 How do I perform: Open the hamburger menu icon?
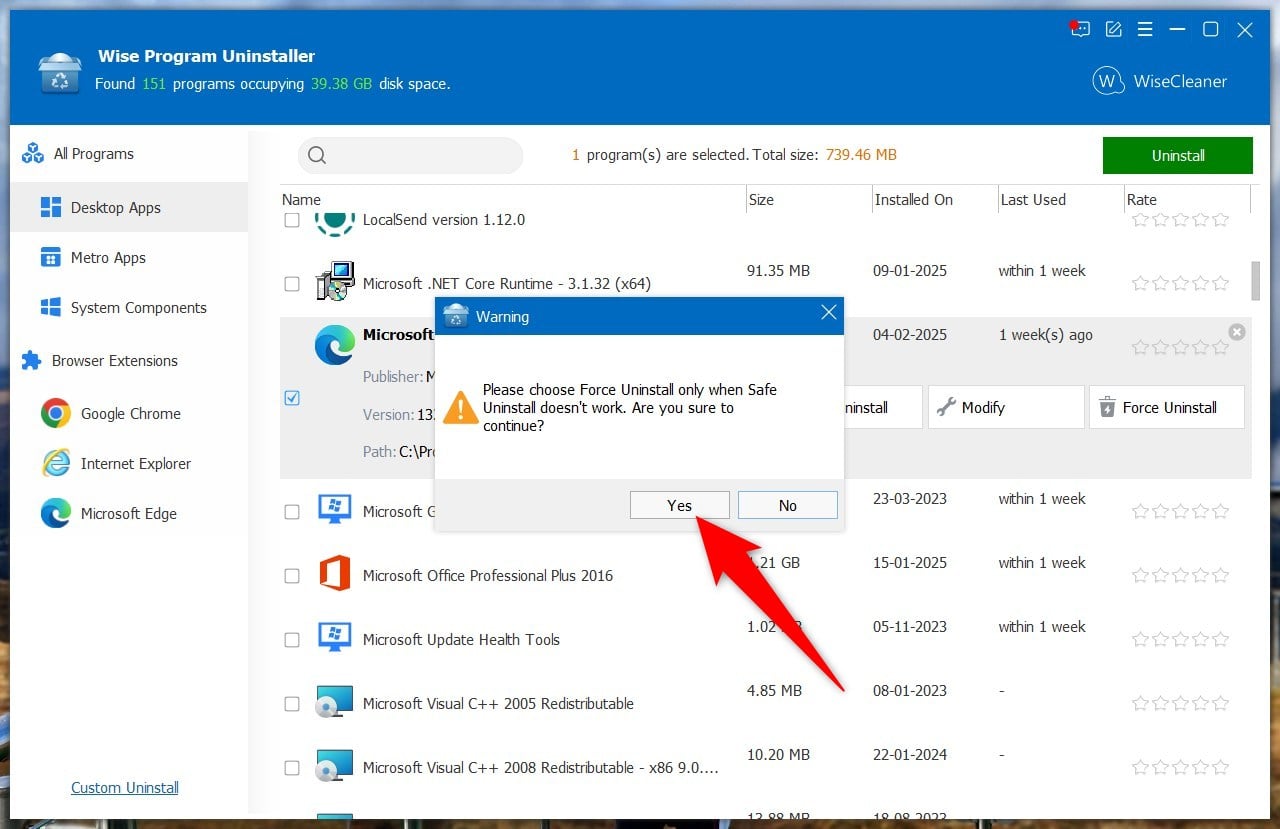tap(1145, 29)
